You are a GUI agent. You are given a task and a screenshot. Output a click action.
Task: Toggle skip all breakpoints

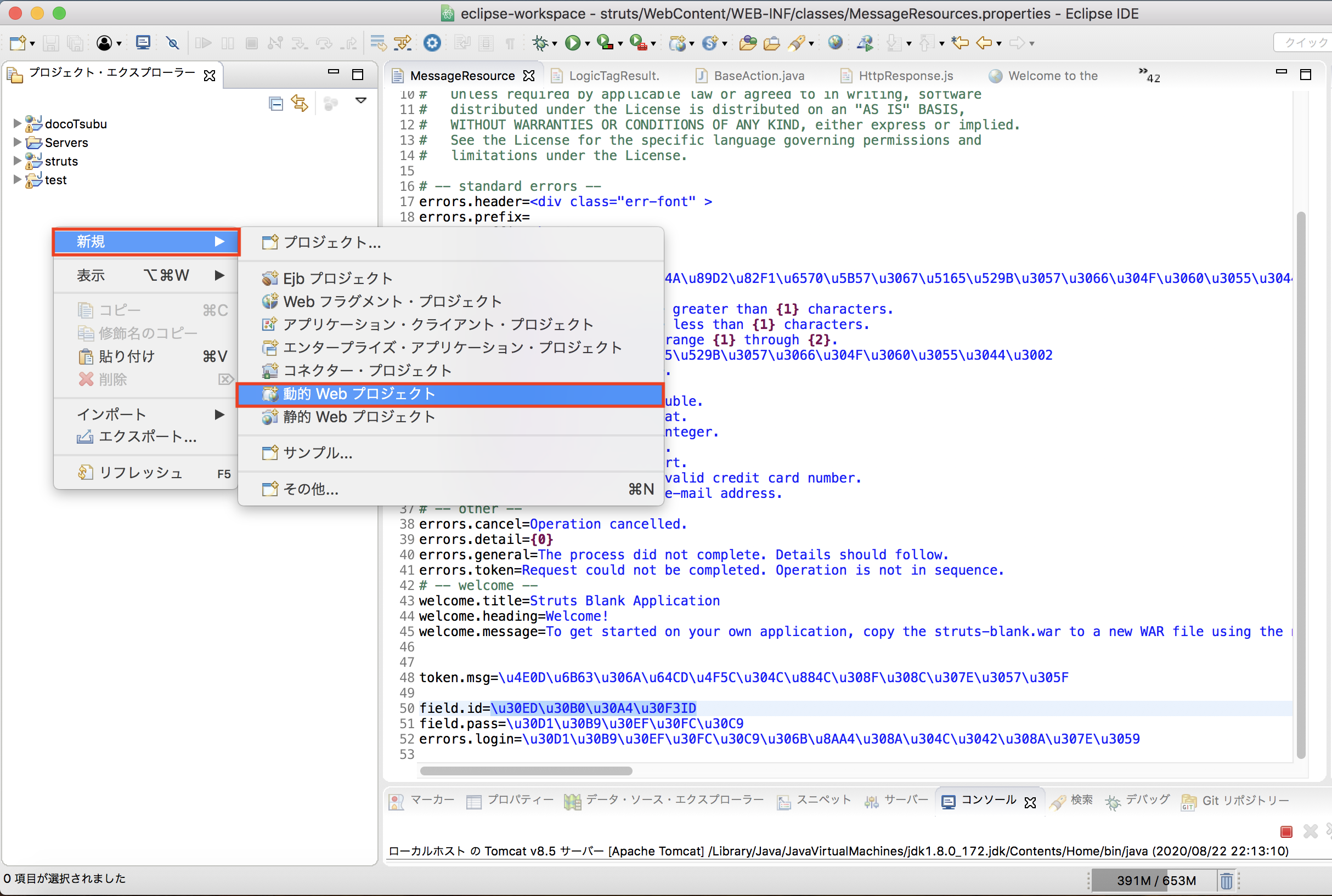tap(173, 43)
